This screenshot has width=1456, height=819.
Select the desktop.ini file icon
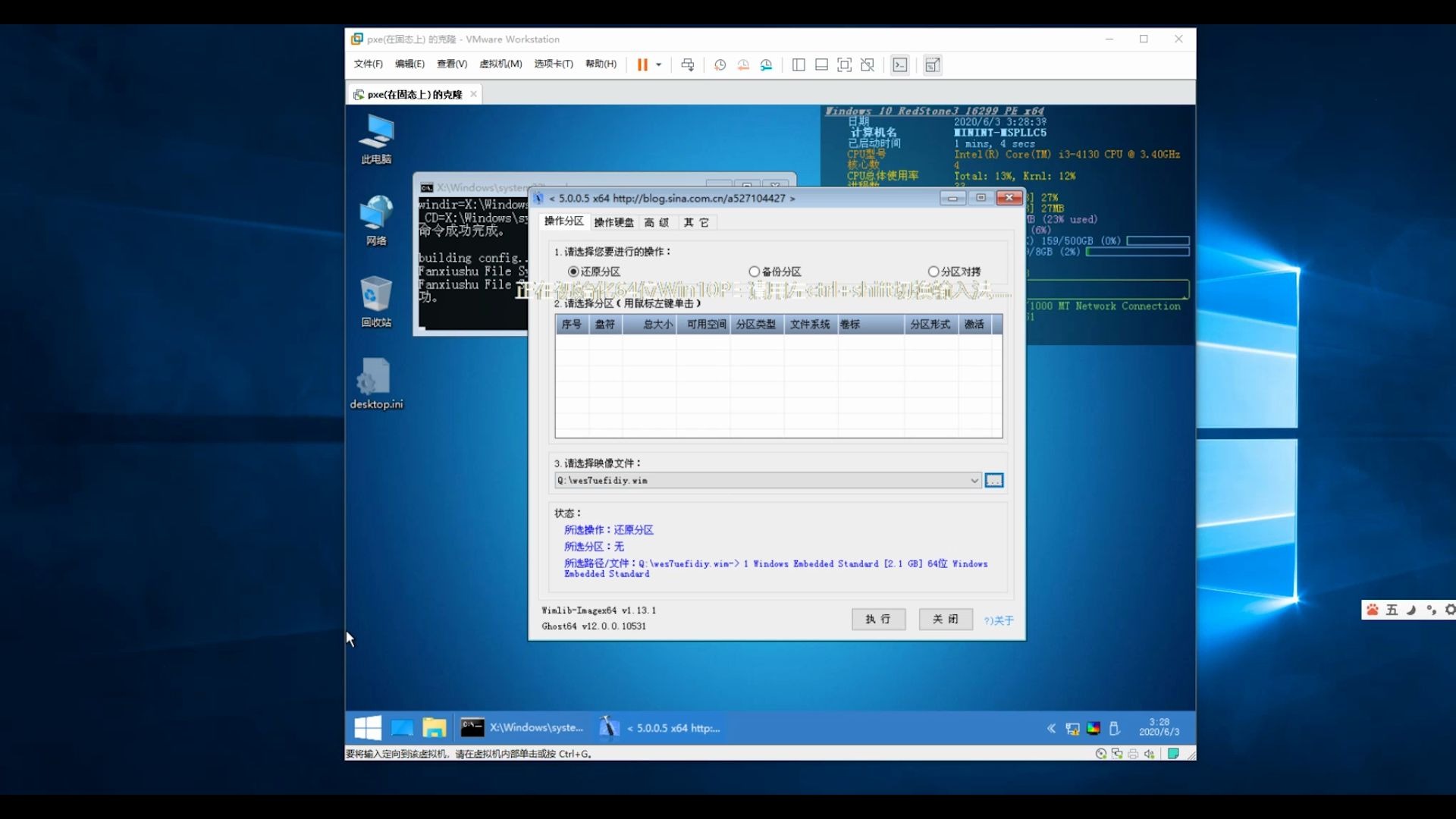point(376,384)
